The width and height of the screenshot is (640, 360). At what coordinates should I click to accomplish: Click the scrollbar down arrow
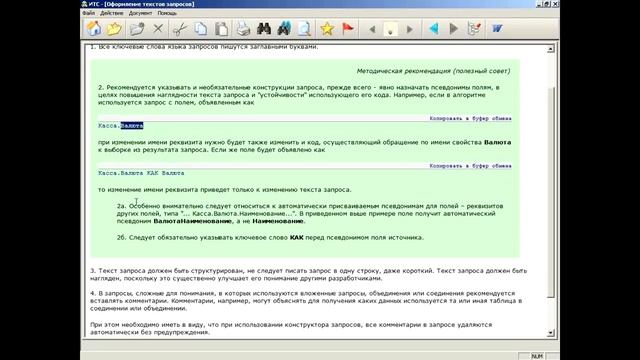551,333
